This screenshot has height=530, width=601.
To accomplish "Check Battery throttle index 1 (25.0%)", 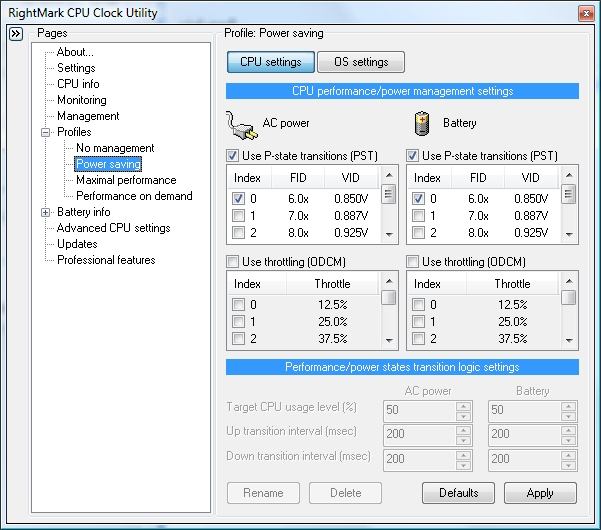I will click(418, 322).
